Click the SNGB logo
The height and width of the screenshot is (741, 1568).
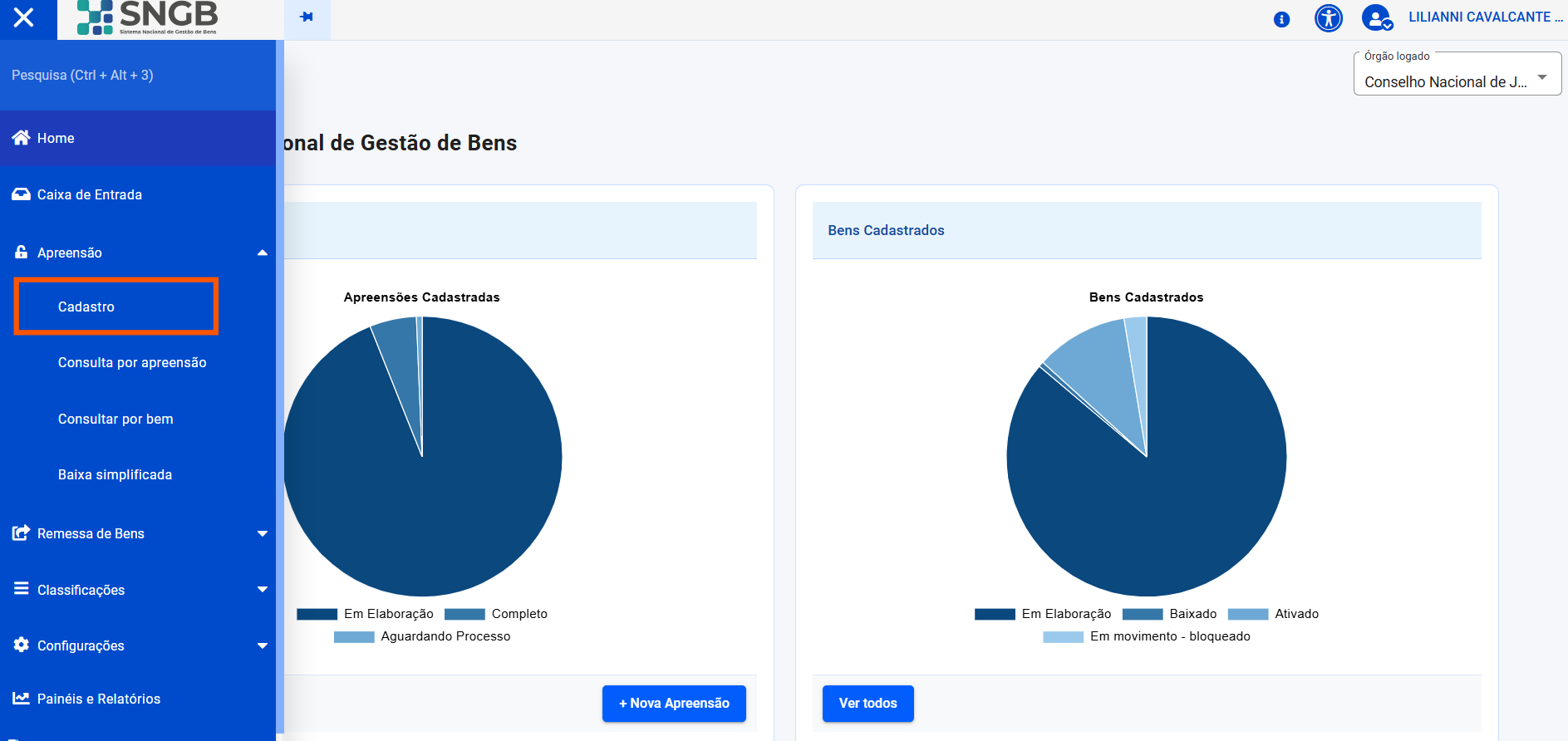147,18
